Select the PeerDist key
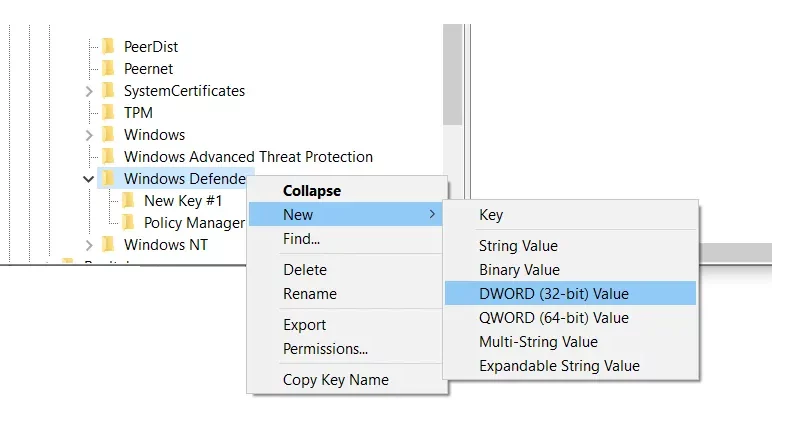The width and height of the screenshot is (800, 446). [x=151, y=47]
